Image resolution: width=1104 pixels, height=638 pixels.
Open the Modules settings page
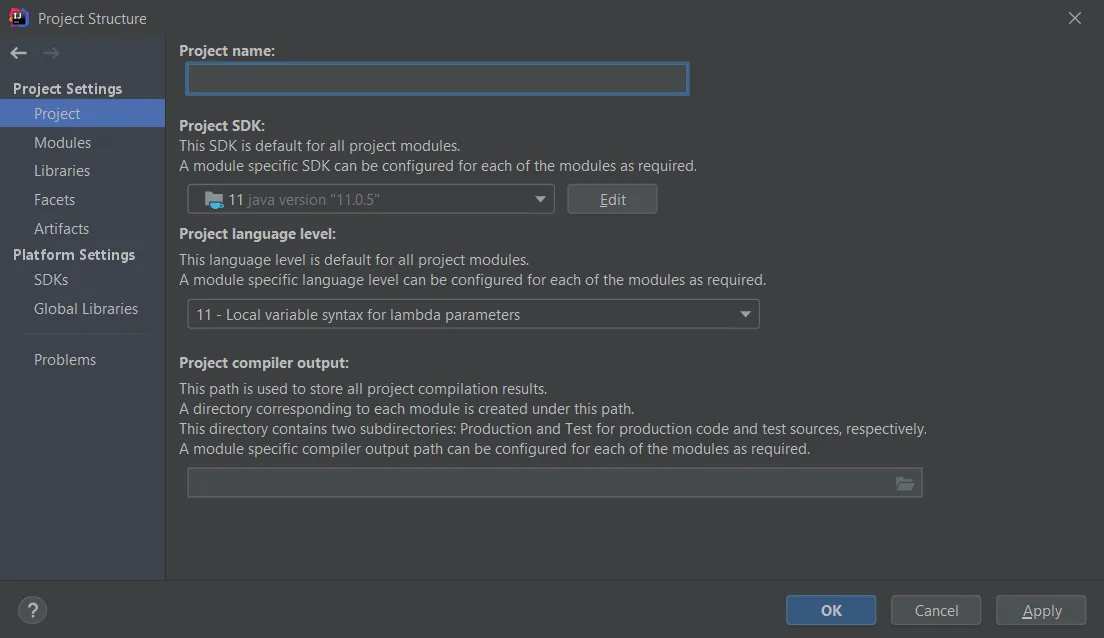pyautogui.click(x=62, y=143)
